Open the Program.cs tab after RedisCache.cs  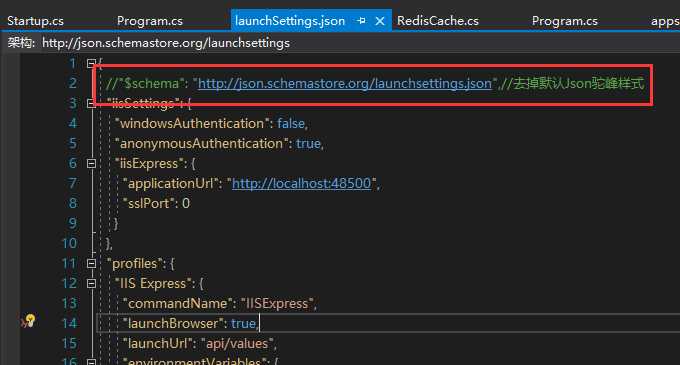(565, 21)
